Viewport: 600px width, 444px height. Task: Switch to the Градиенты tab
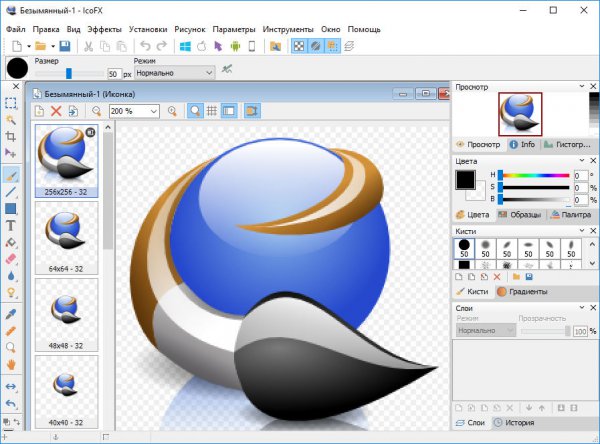[x=523, y=292]
